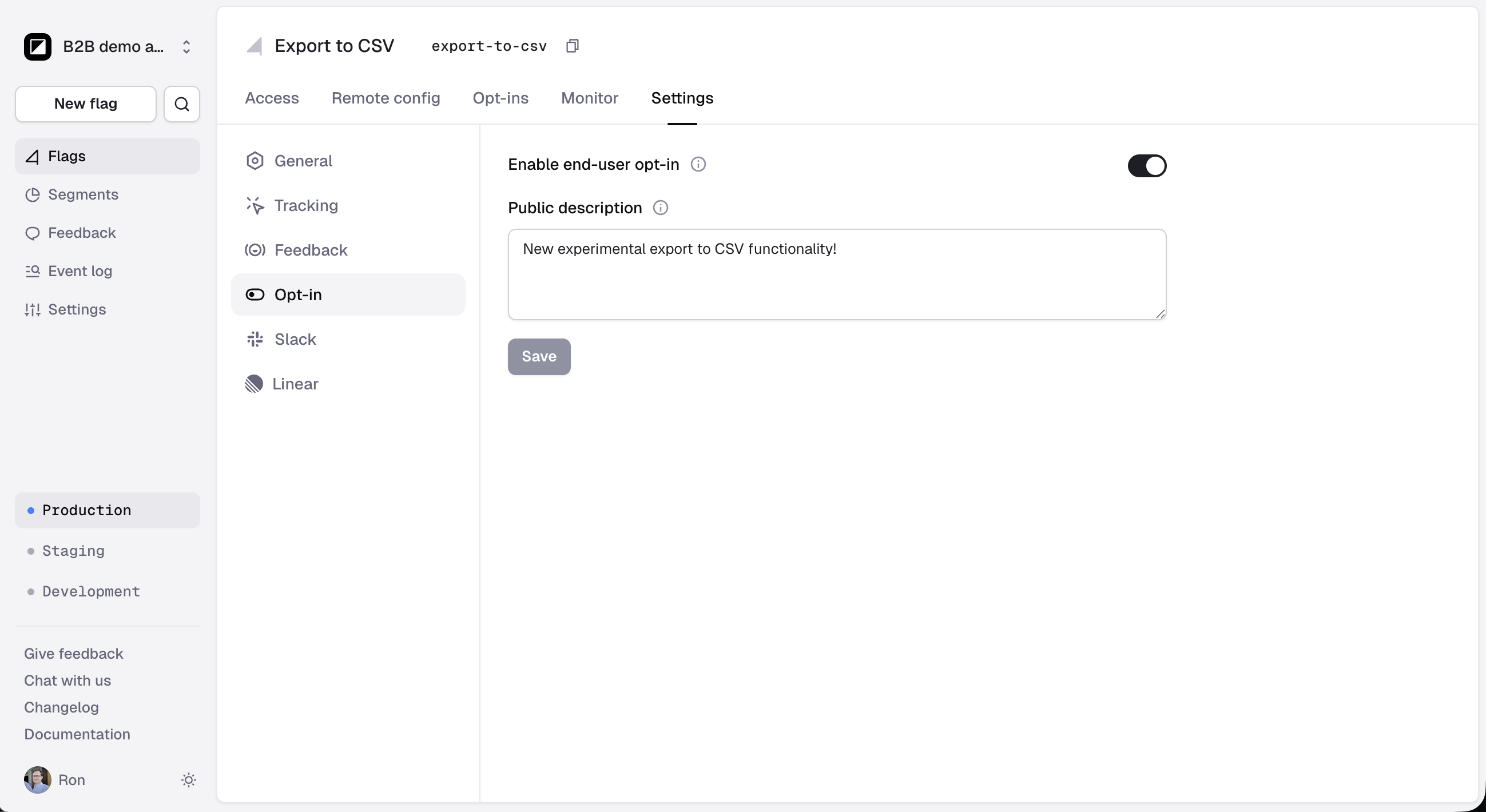Click the export-to-csv key text

pyautogui.click(x=489, y=46)
